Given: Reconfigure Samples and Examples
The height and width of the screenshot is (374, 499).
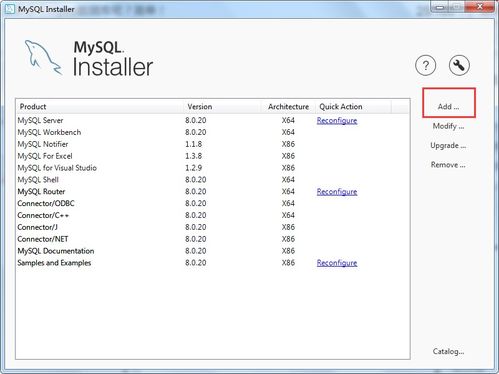Looking at the screenshot, I should tap(337, 263).
